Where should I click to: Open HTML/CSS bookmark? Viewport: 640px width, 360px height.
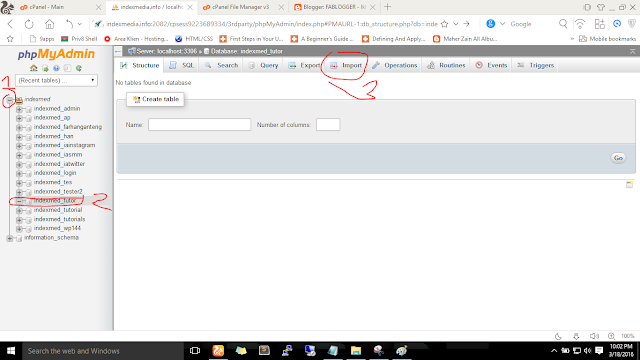click(x=194, y=39)
